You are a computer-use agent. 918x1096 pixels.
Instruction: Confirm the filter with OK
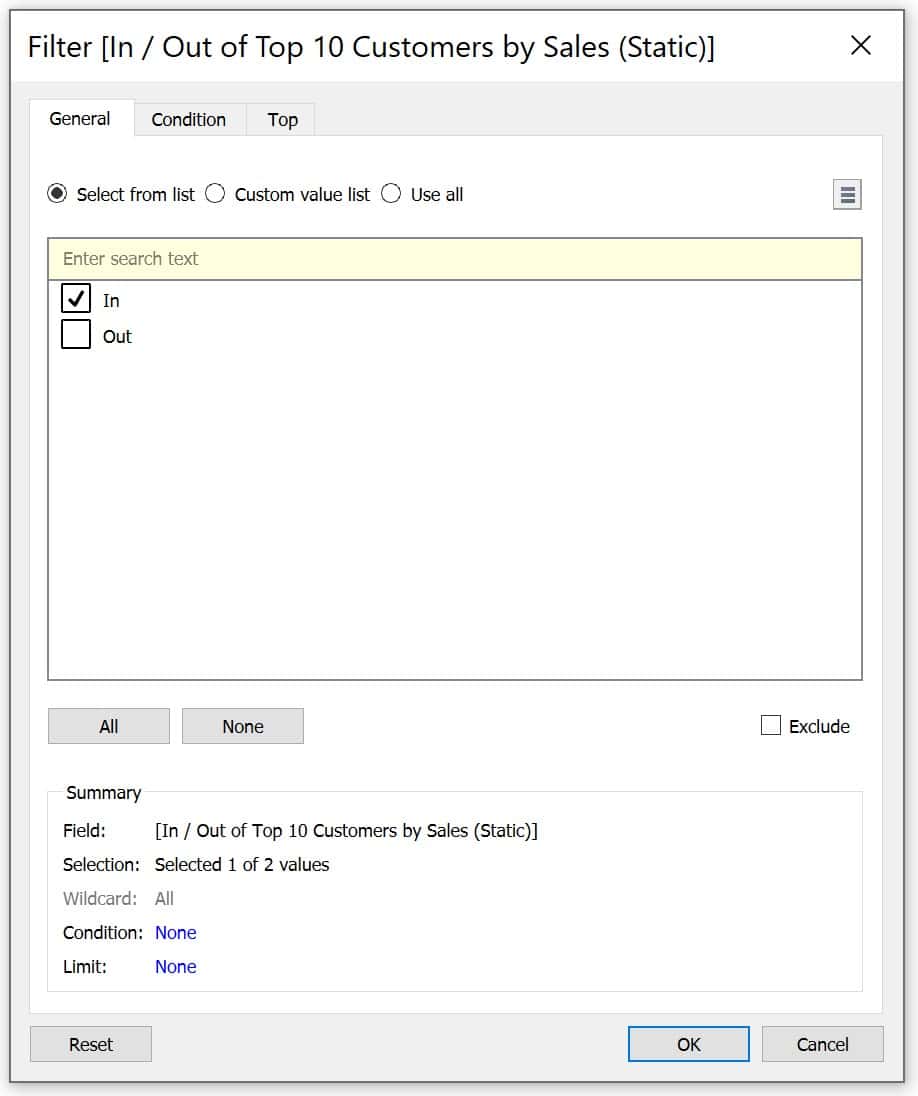689,1044
